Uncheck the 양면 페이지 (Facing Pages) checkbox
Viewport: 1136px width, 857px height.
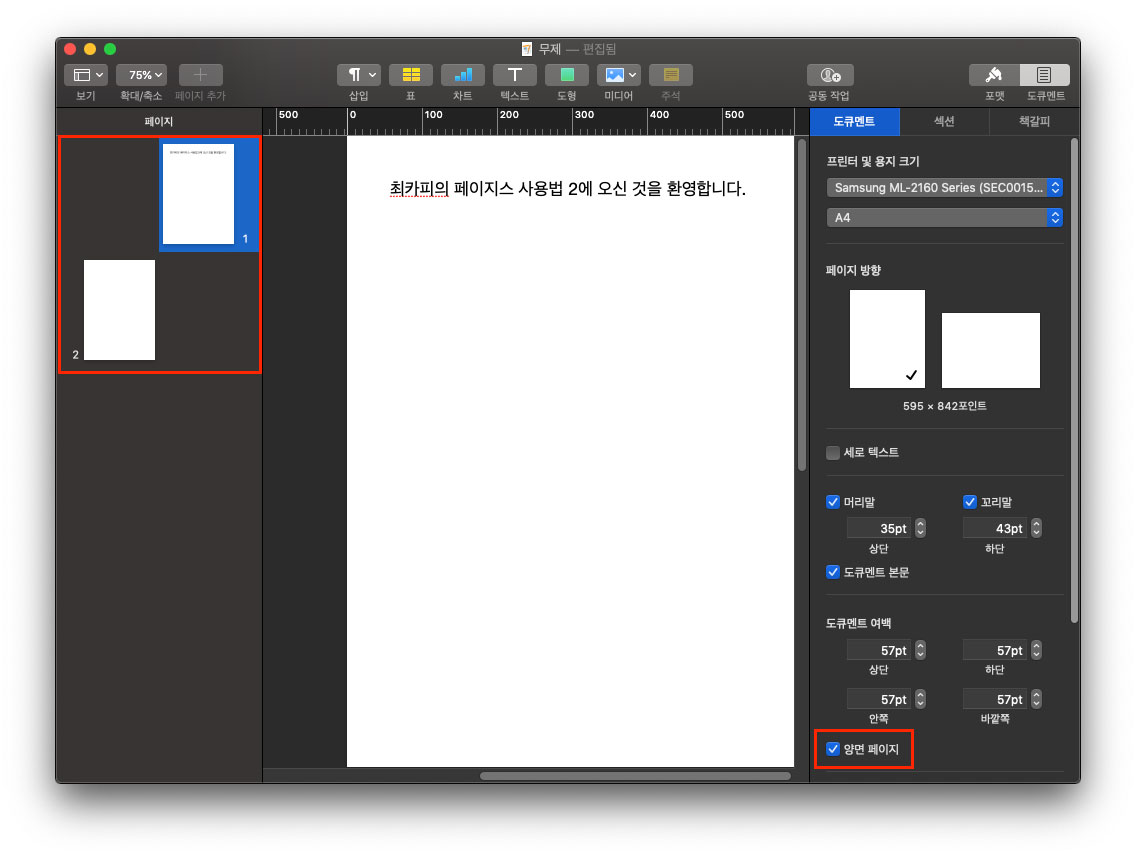pos(833,749)
